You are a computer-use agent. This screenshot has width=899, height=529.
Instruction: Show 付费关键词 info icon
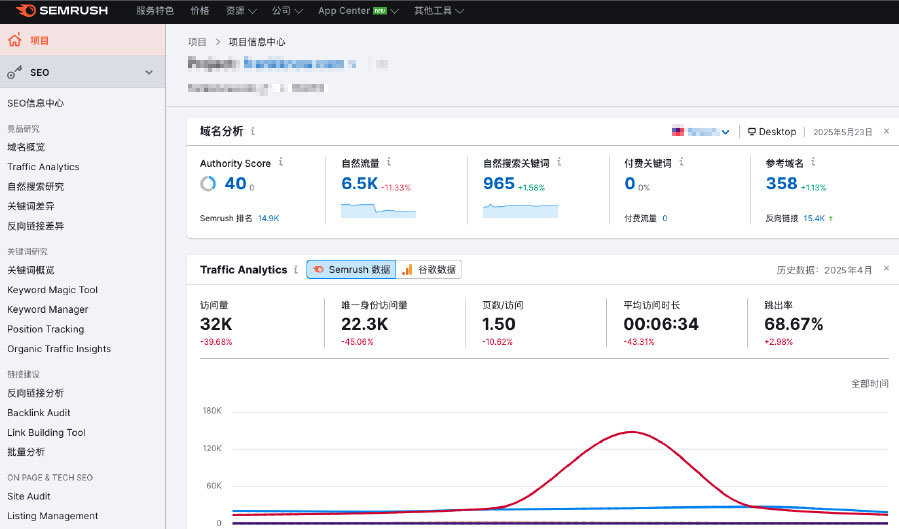(x=681, y=162)
